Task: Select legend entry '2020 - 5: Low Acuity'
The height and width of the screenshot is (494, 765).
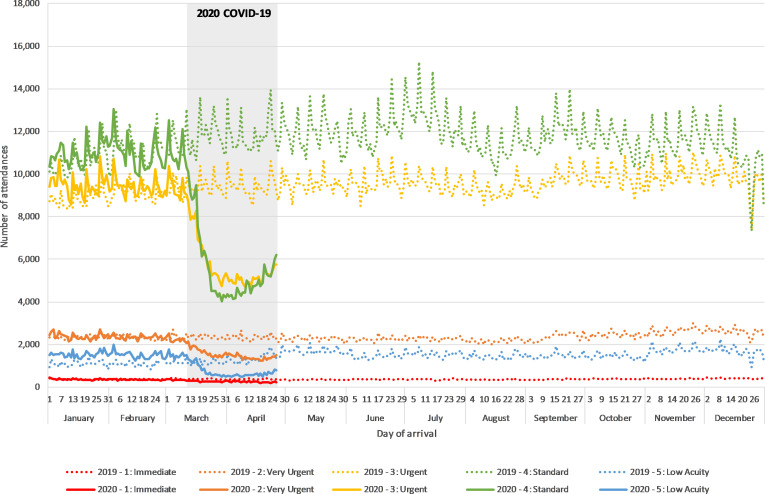Action: 654,489
